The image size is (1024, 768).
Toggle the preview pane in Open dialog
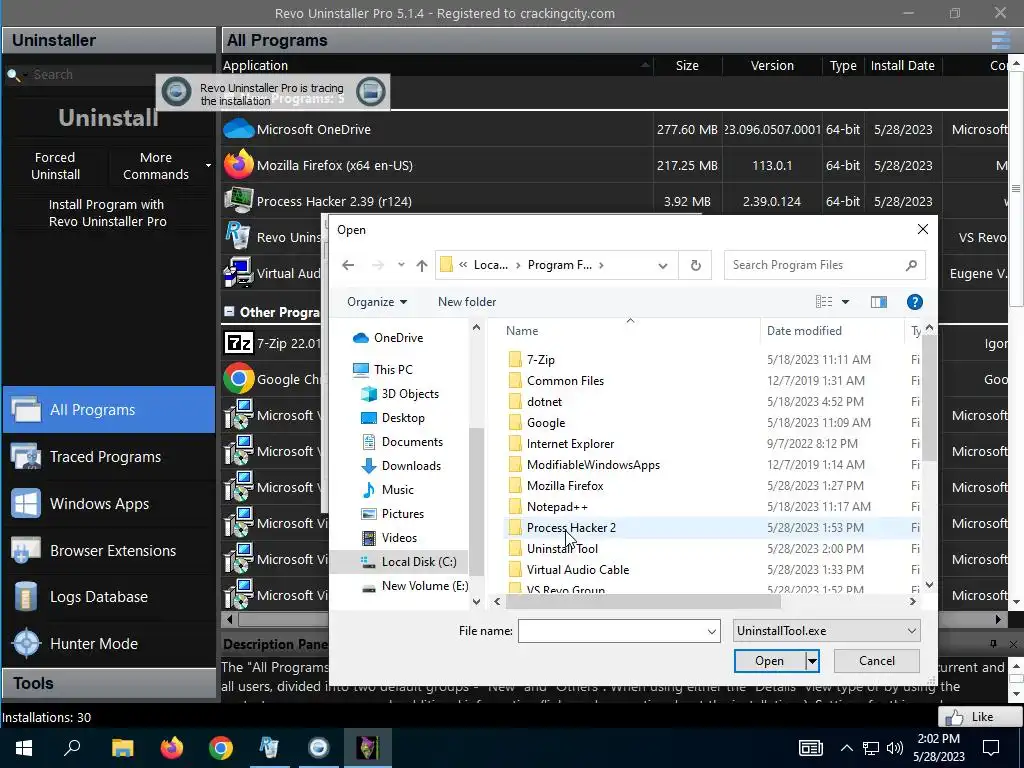point(879,302)
